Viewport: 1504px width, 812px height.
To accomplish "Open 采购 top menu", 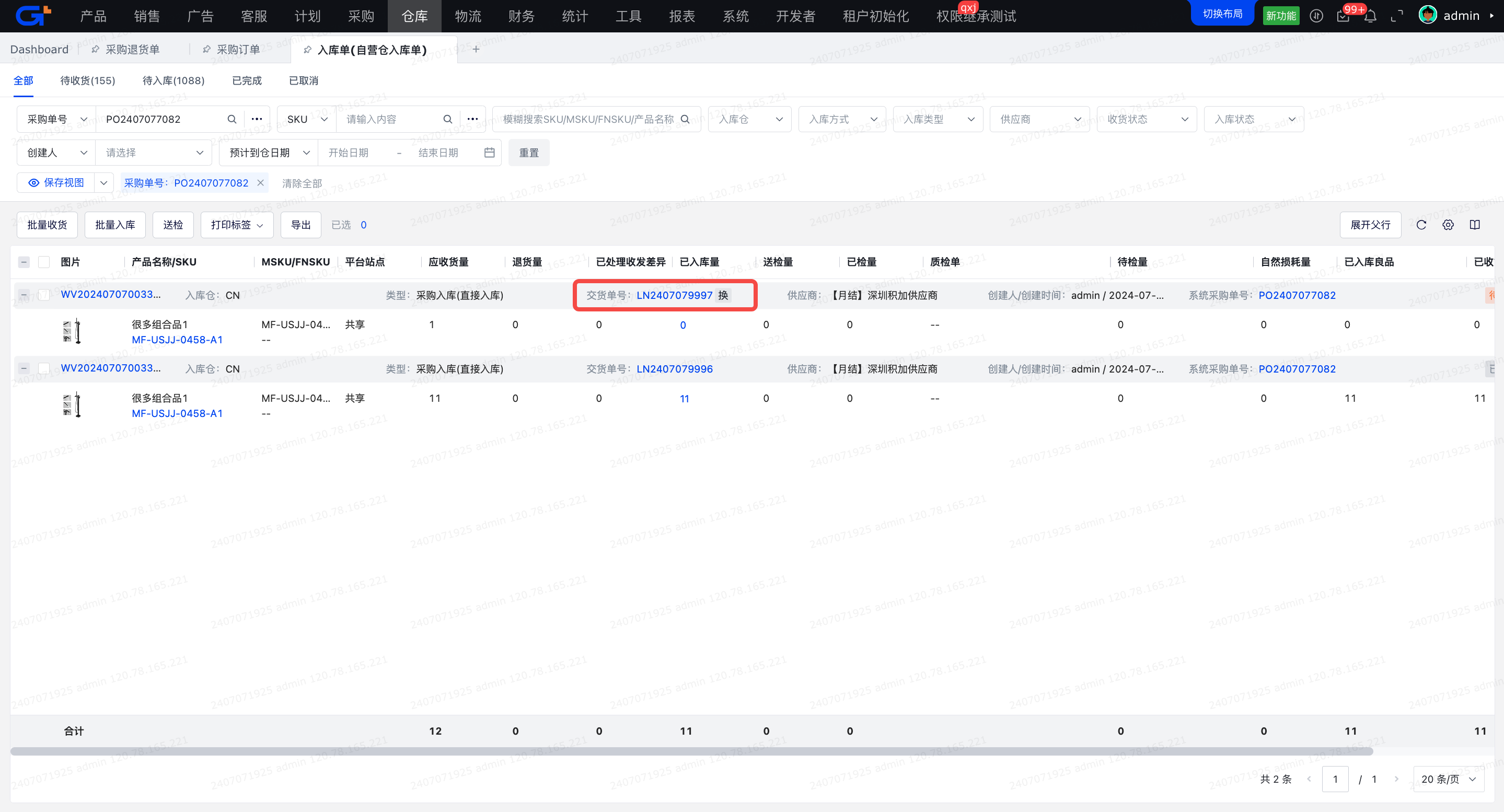I will click(361, 16).
